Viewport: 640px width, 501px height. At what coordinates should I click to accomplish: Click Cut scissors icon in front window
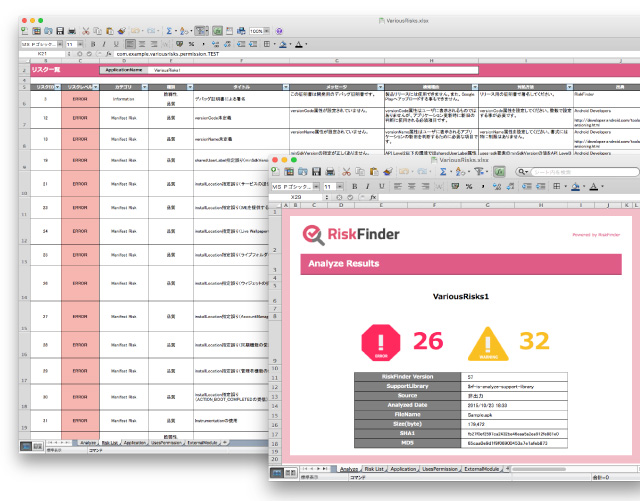(347, 171)
